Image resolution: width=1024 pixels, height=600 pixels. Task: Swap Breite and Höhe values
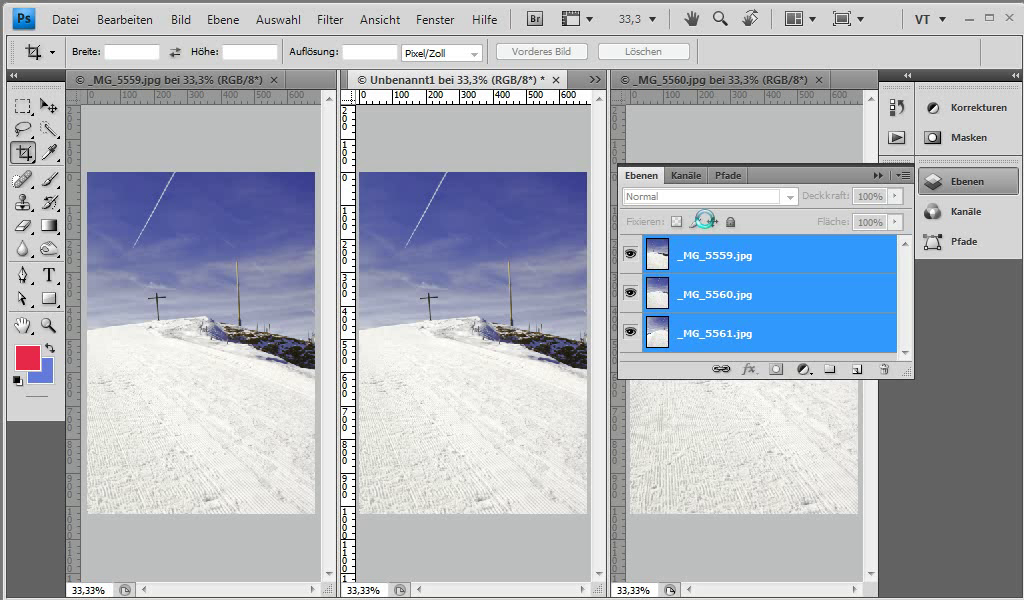(x=175, y=52)
